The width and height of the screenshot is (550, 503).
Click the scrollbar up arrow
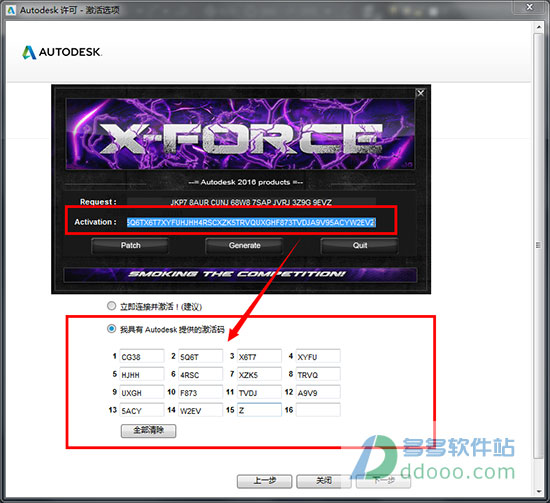coord(538,27)
